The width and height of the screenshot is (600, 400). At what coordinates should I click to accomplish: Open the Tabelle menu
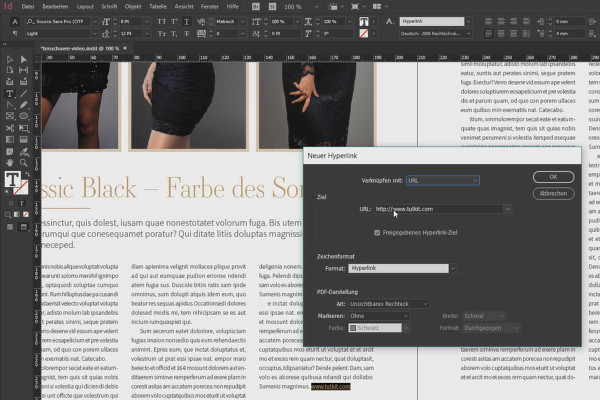click(x=158, y=7)
